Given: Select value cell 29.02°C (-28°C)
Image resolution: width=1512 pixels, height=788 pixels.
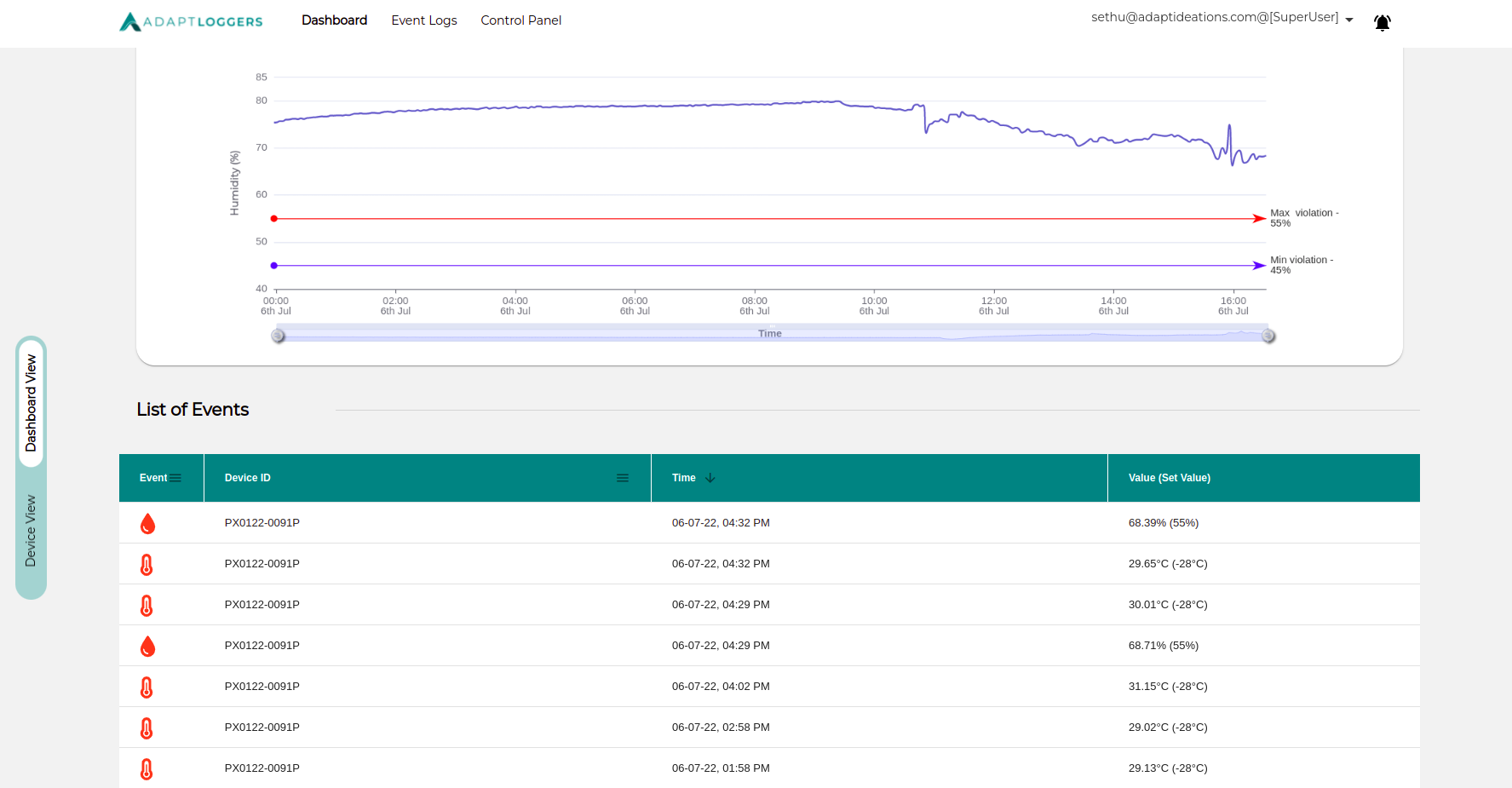Looking at the screenshot, I should [1168, 728].
